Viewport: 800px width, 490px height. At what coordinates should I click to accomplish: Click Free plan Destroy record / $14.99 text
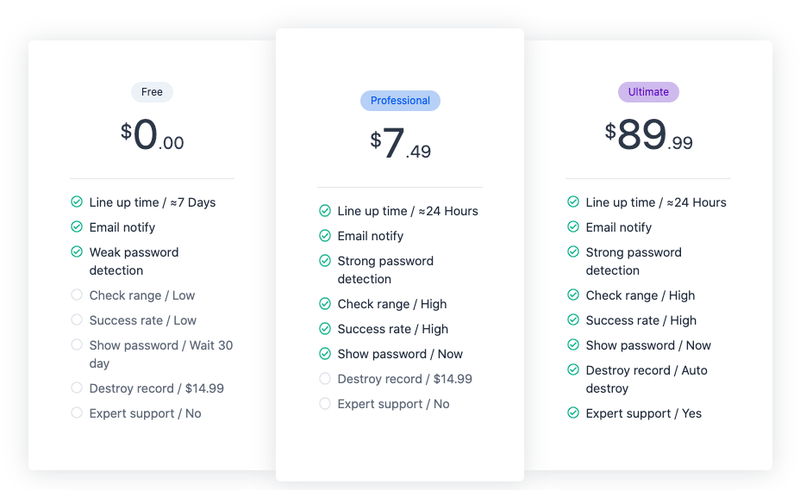(x=157, y=388)
